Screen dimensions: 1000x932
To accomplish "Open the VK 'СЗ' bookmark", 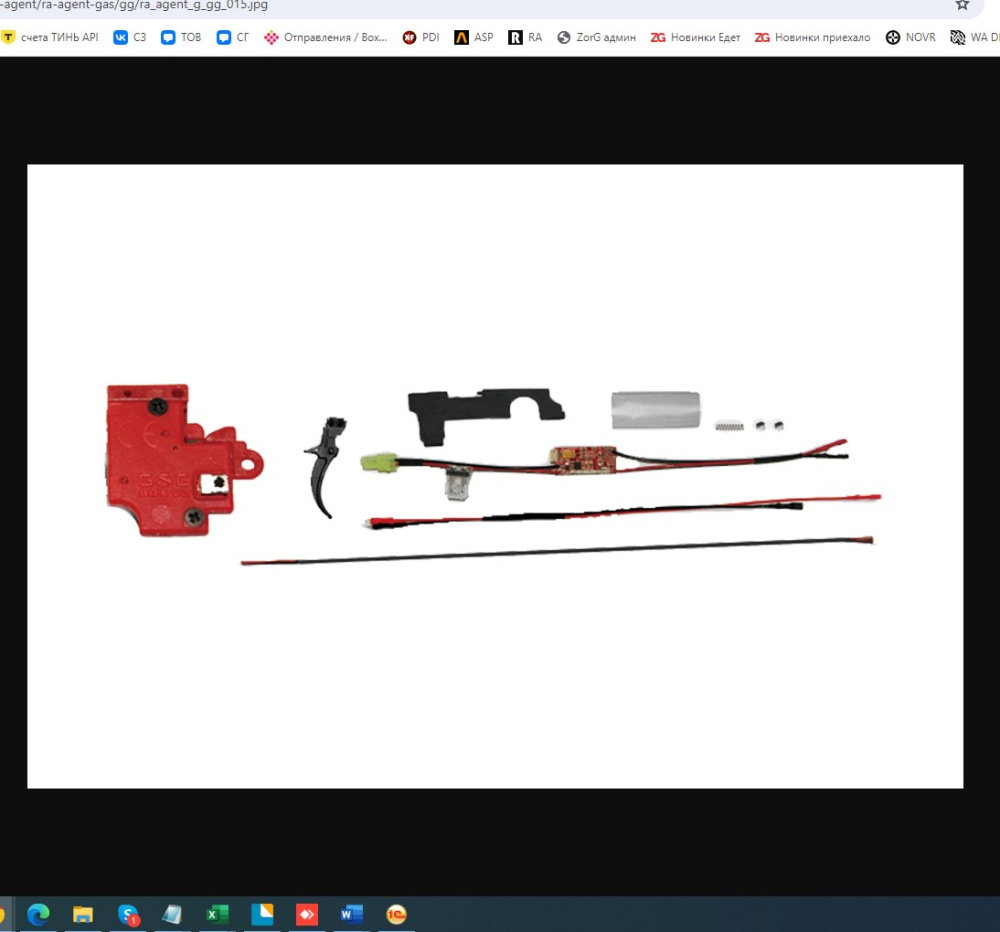I will [x=129, y=38].
